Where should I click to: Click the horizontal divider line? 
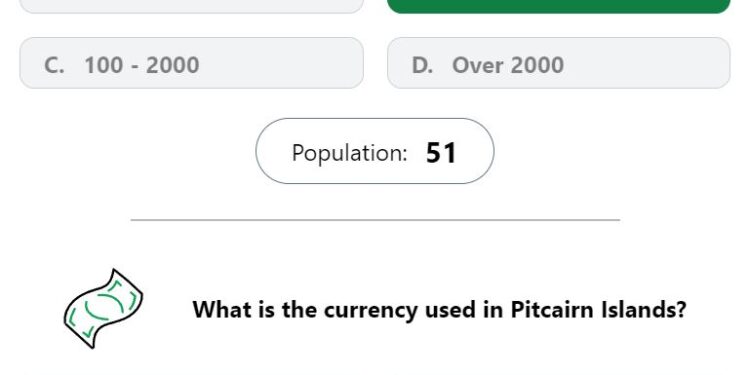point(375,220)
